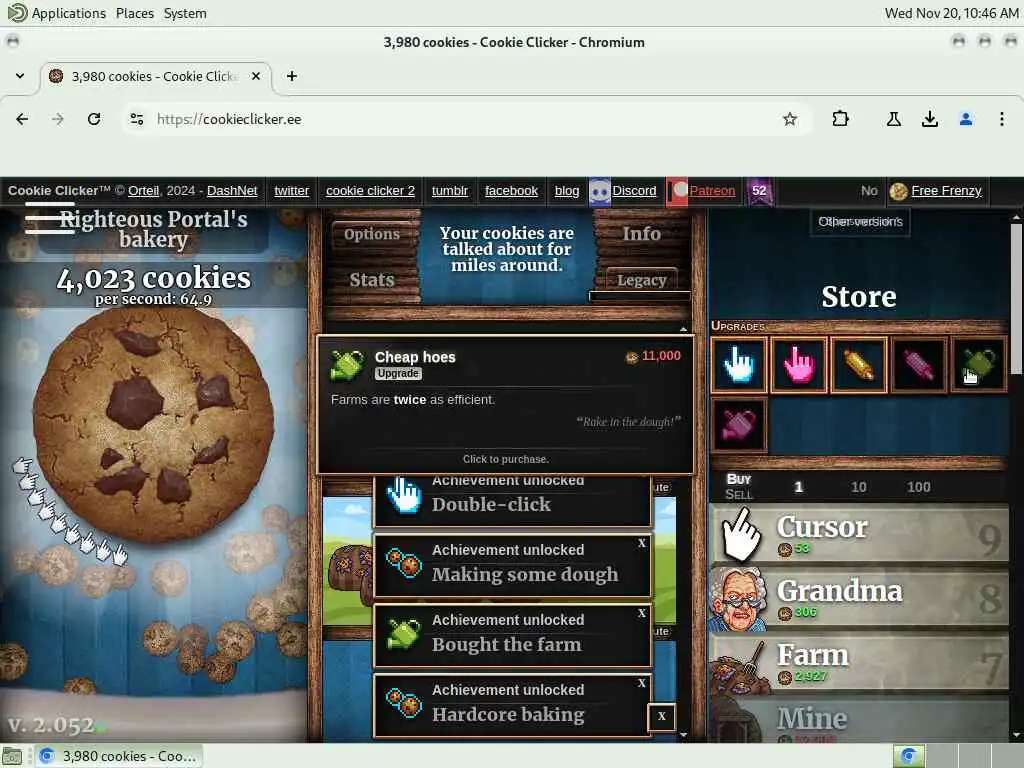Open the browser downloads icon
Image resolution: width=1024 pixels, height=768 pixels.
tap(930, 119)
